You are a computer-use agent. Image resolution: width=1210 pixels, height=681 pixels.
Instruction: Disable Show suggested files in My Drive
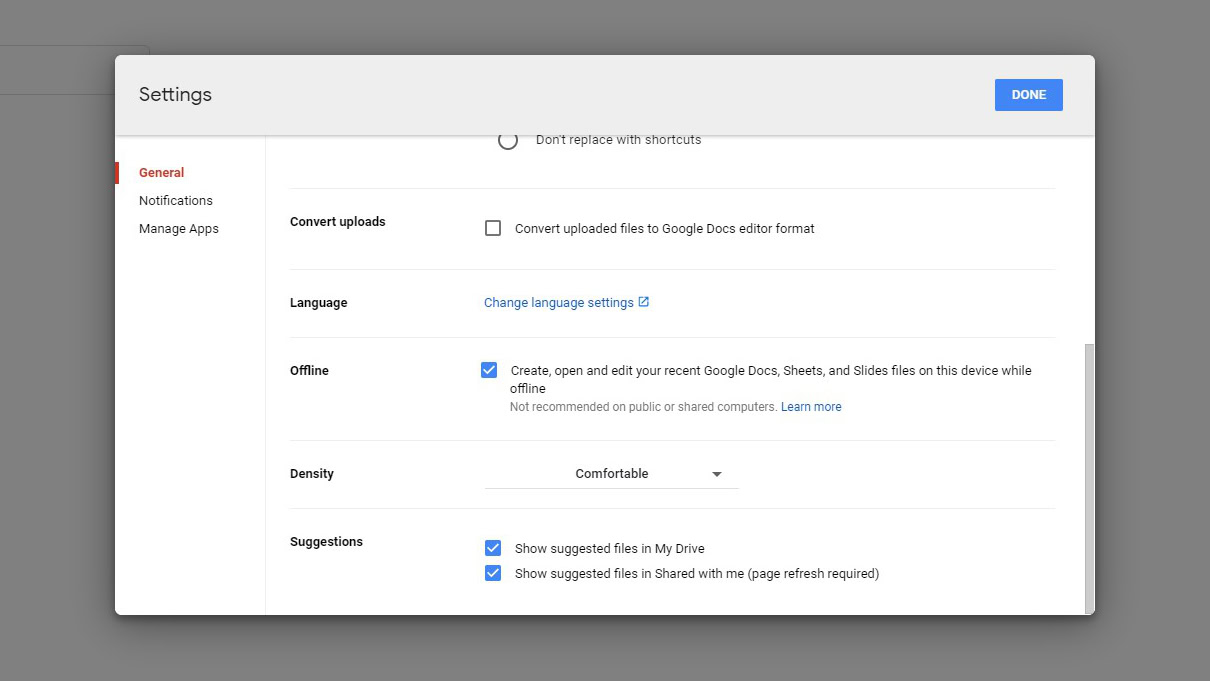[x=493, y=548]
